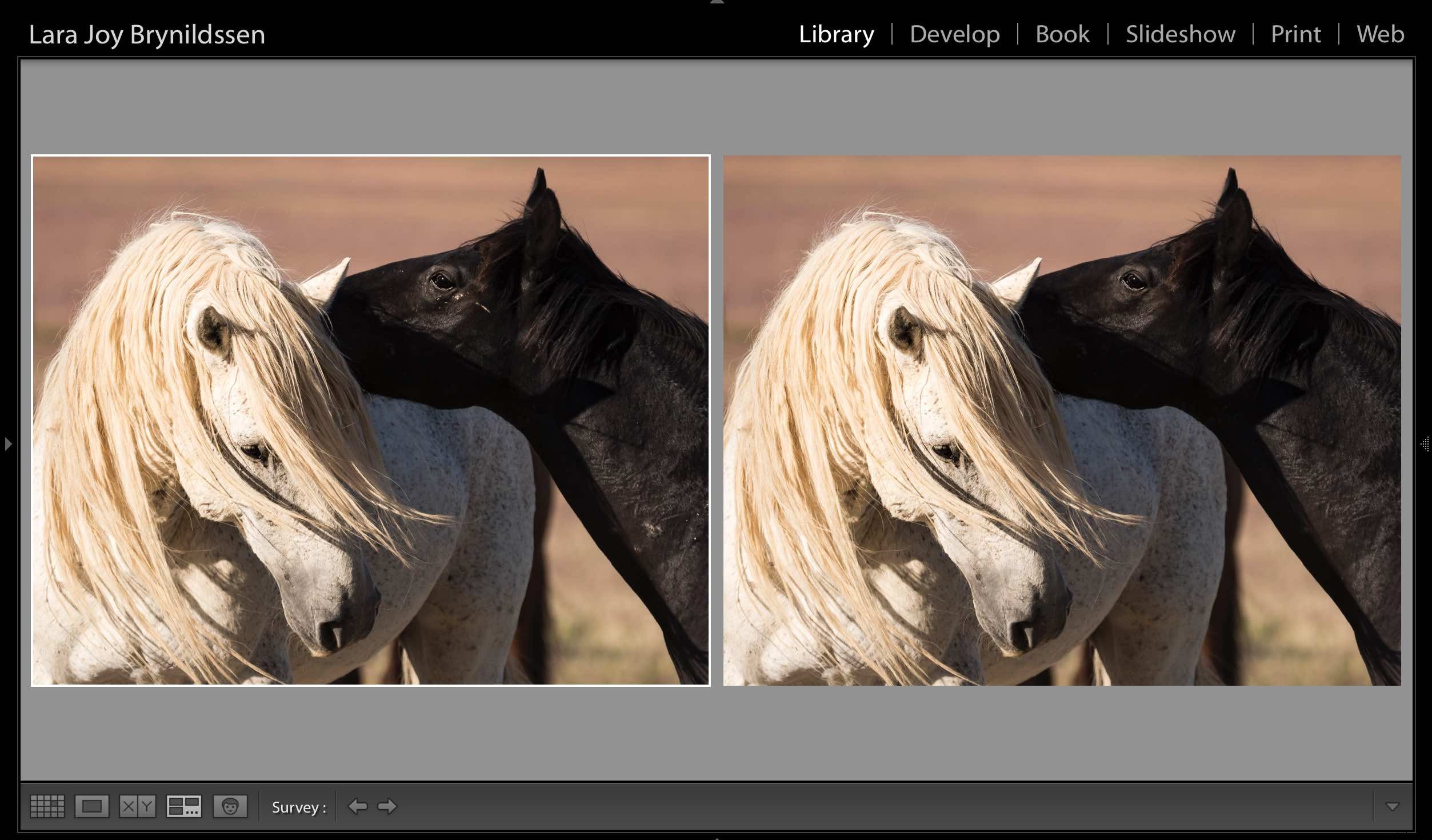Screen dimensions: 1432x840
Task: Open the Print module
Action: pos(1296,34)
